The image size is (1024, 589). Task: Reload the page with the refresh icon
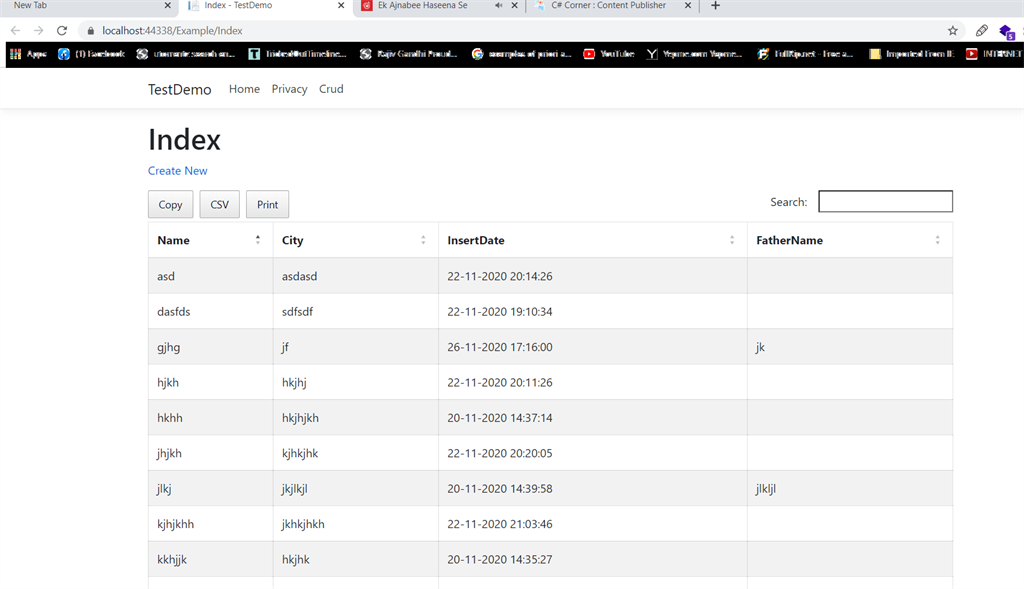(x=62, y=31)
